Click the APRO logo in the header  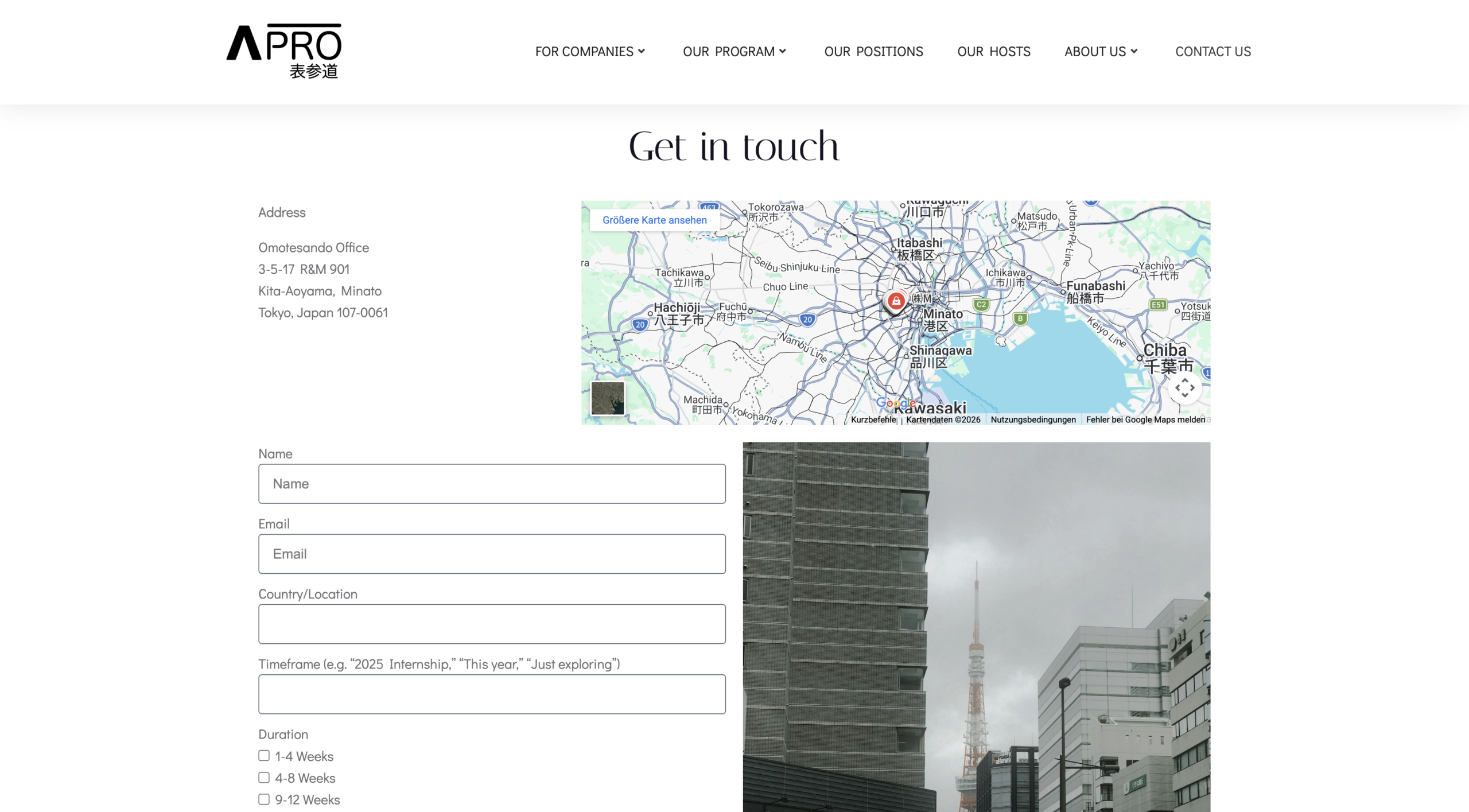(284, 50)
